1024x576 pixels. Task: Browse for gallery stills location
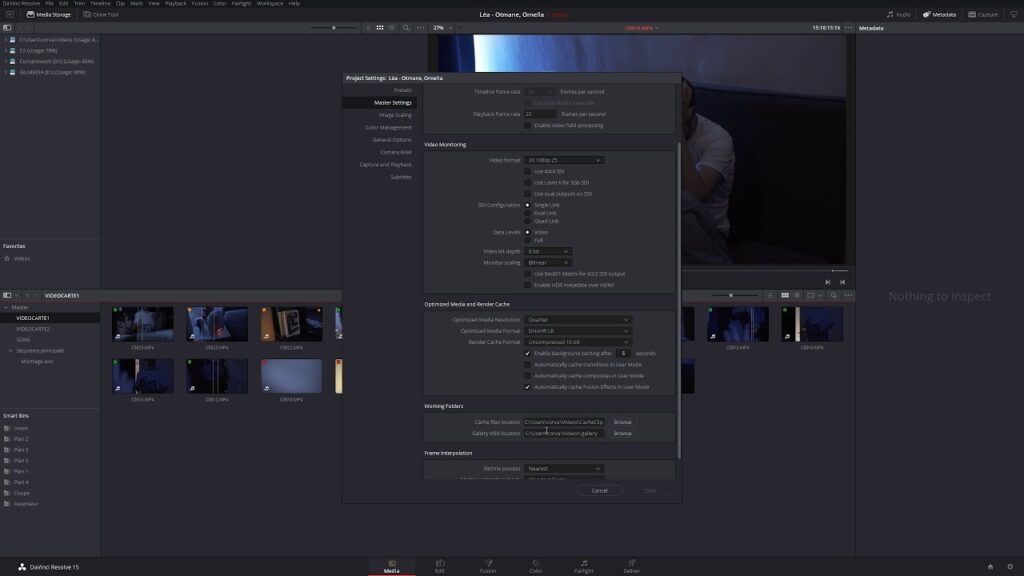pyautogui.click(x=622, y=433)
